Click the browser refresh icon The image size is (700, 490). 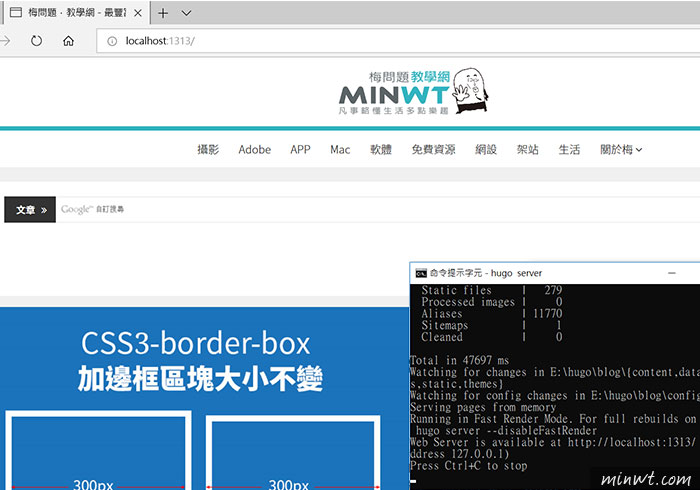coord(36,41)
